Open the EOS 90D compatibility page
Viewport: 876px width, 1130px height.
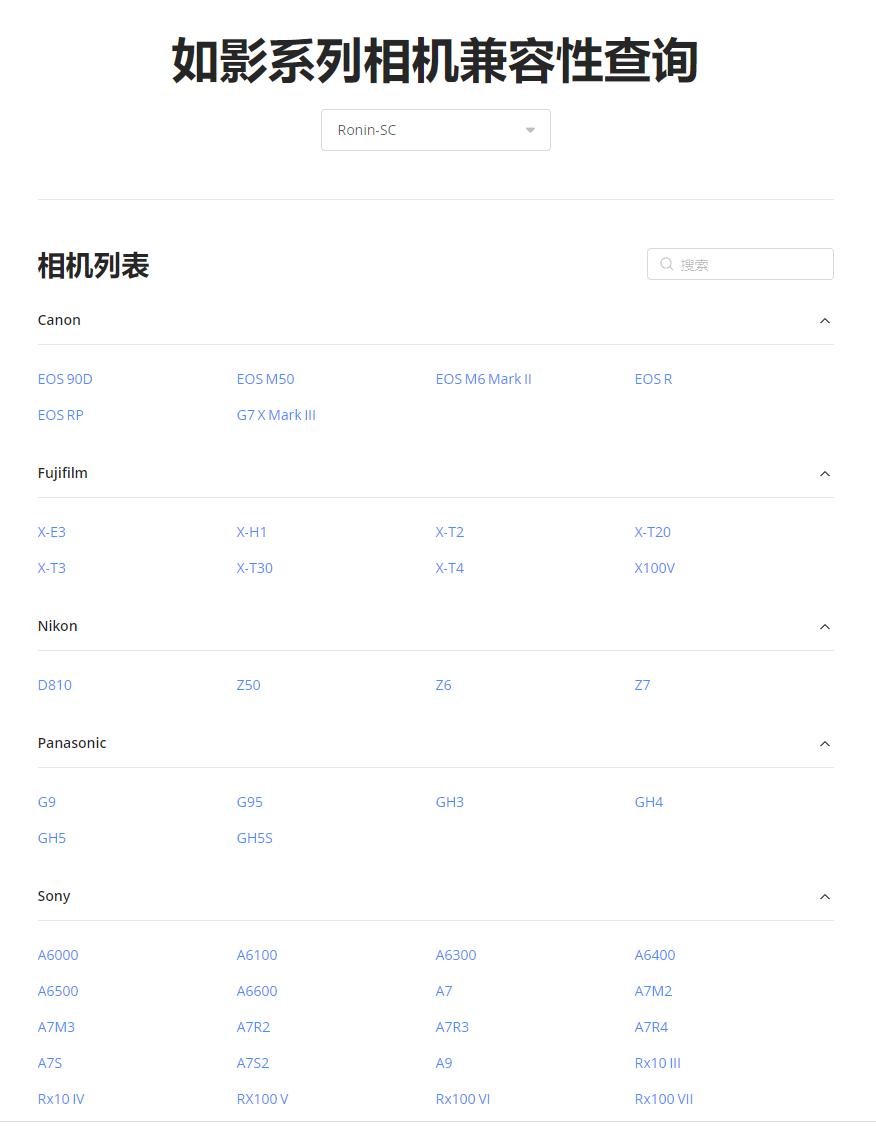[x=64, y=379]
